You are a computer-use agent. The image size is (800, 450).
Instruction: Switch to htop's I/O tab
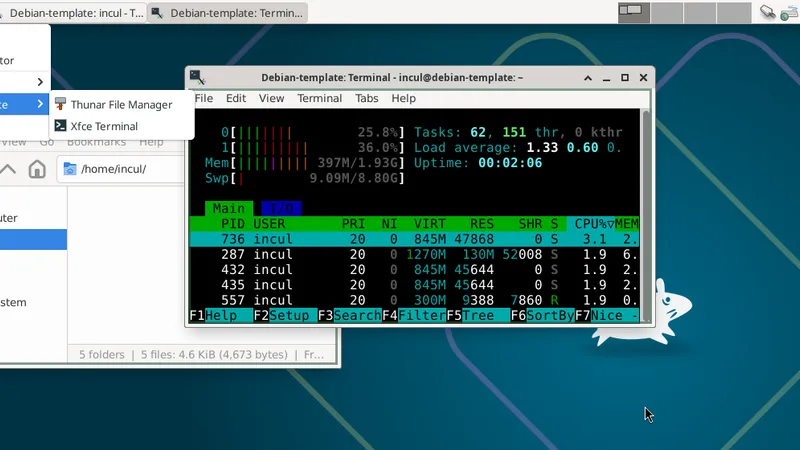[281, 208]
